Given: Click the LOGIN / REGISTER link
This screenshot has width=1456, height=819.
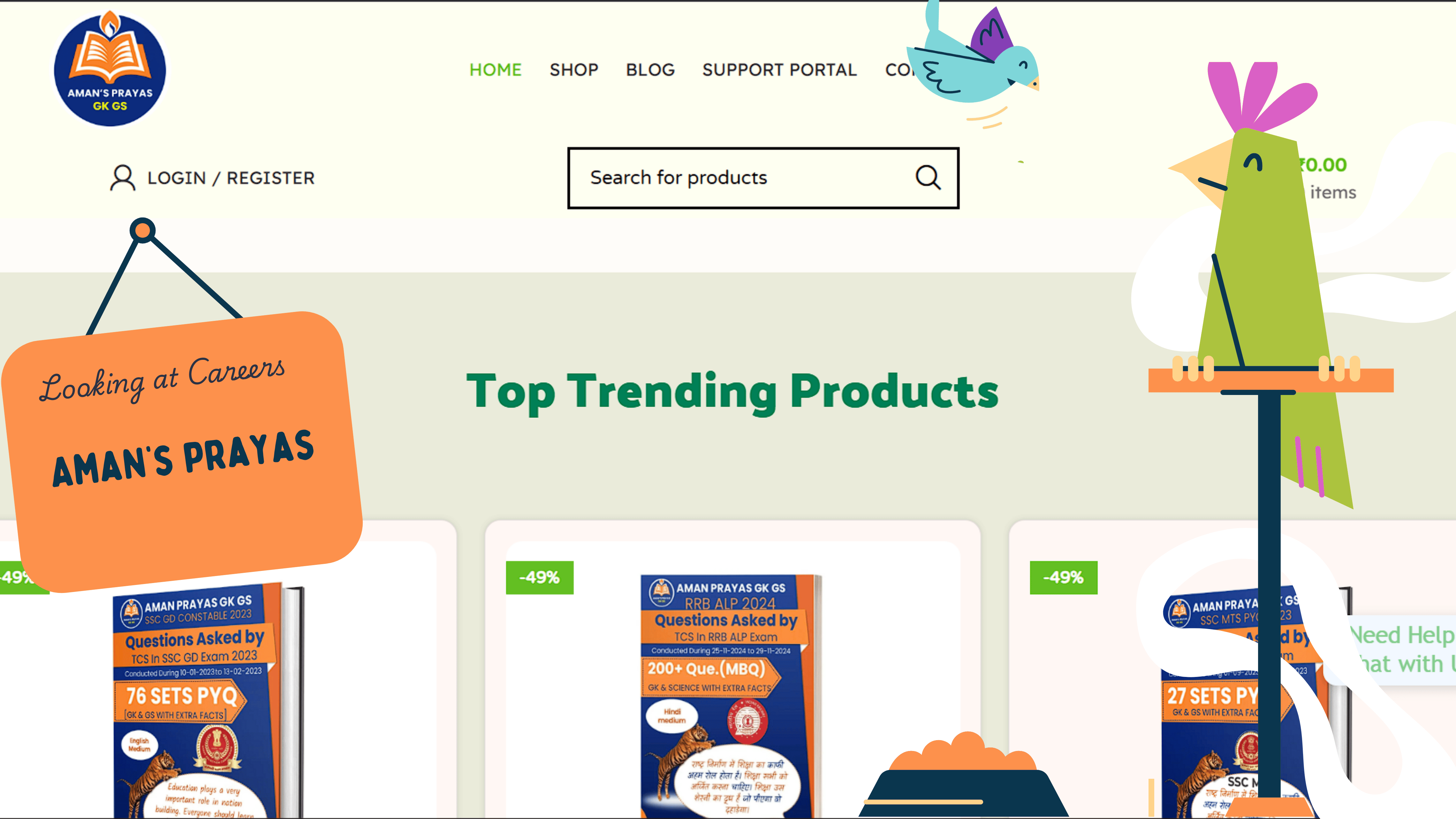Looking at the screenshot, I should [231, 178].
